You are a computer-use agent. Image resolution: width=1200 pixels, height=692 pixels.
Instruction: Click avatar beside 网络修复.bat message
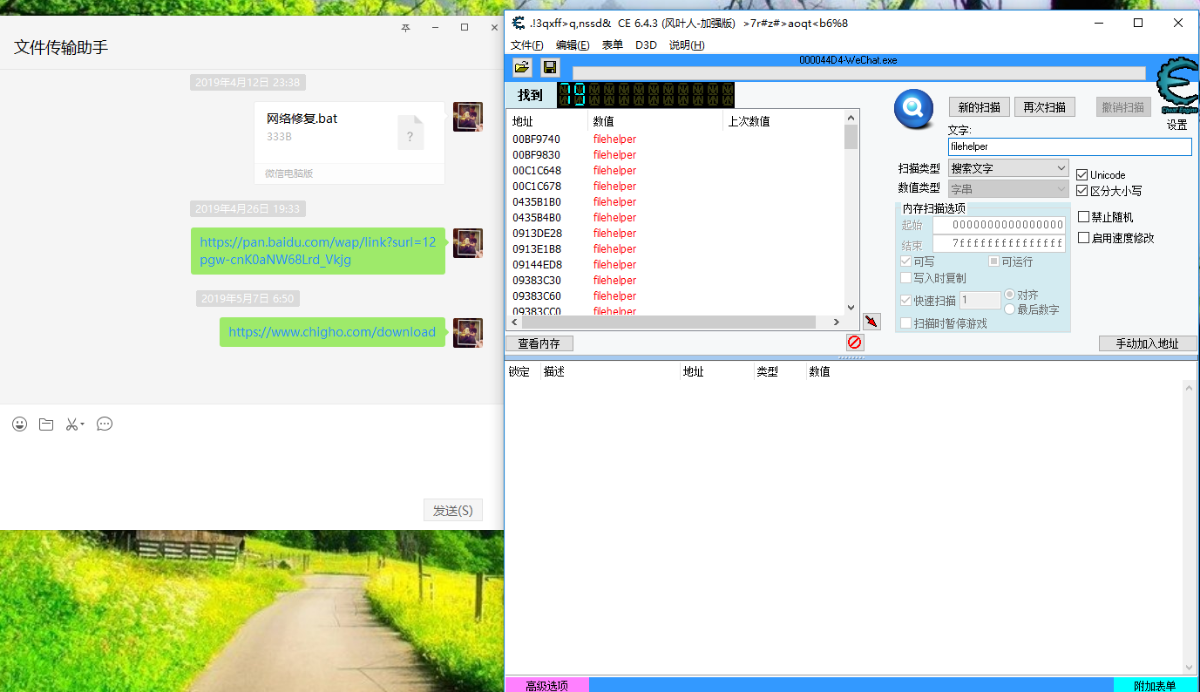468,117
